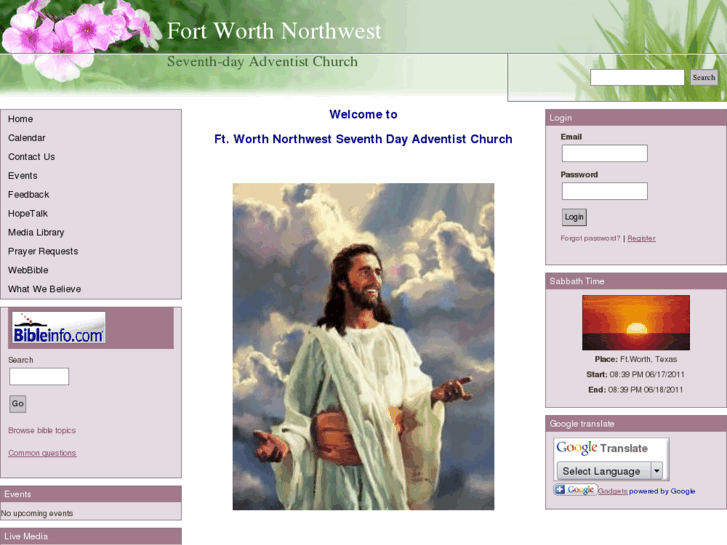Screen dimensions: 727x545
Task: Click 'Ft. Worth Northwest Seventh Day Adventist Church' heading
Action: (364, 139)
